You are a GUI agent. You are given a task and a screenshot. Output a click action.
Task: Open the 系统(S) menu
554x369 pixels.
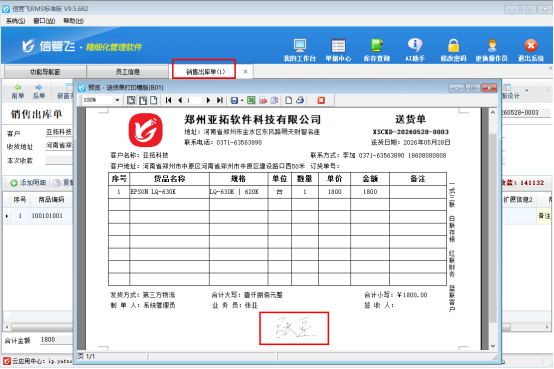[15, 21]
